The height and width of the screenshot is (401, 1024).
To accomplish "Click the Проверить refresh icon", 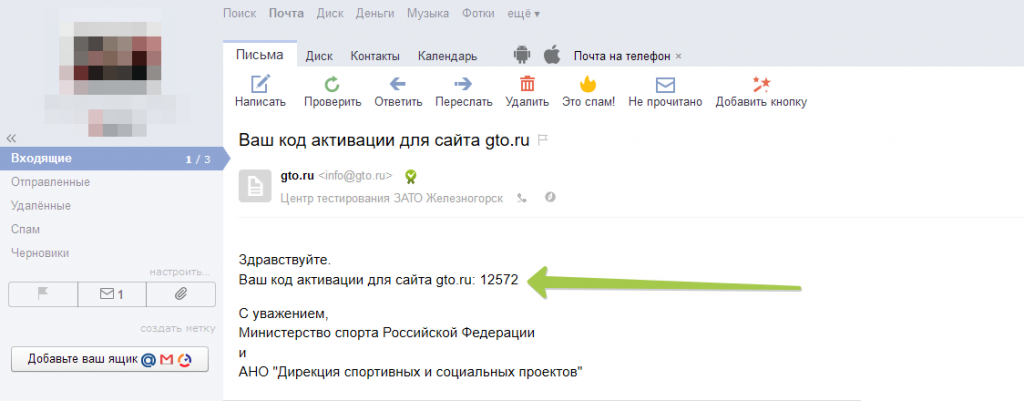I will click(332, 84).
